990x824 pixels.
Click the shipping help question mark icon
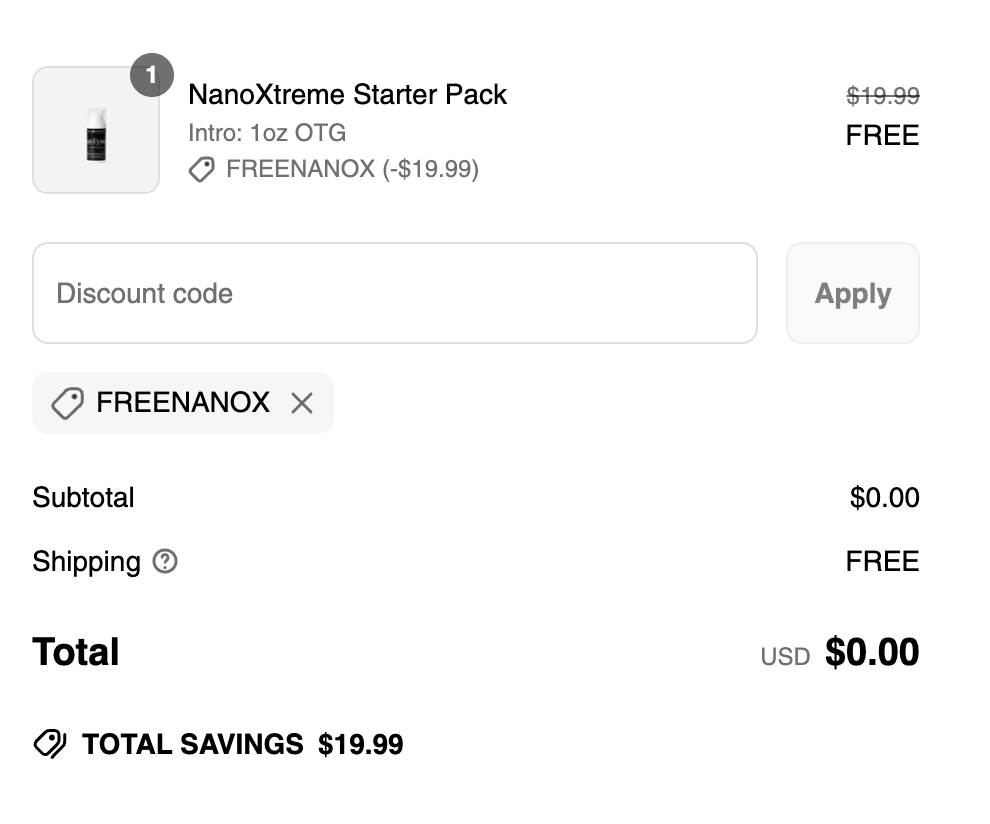(x=165, y=562)
